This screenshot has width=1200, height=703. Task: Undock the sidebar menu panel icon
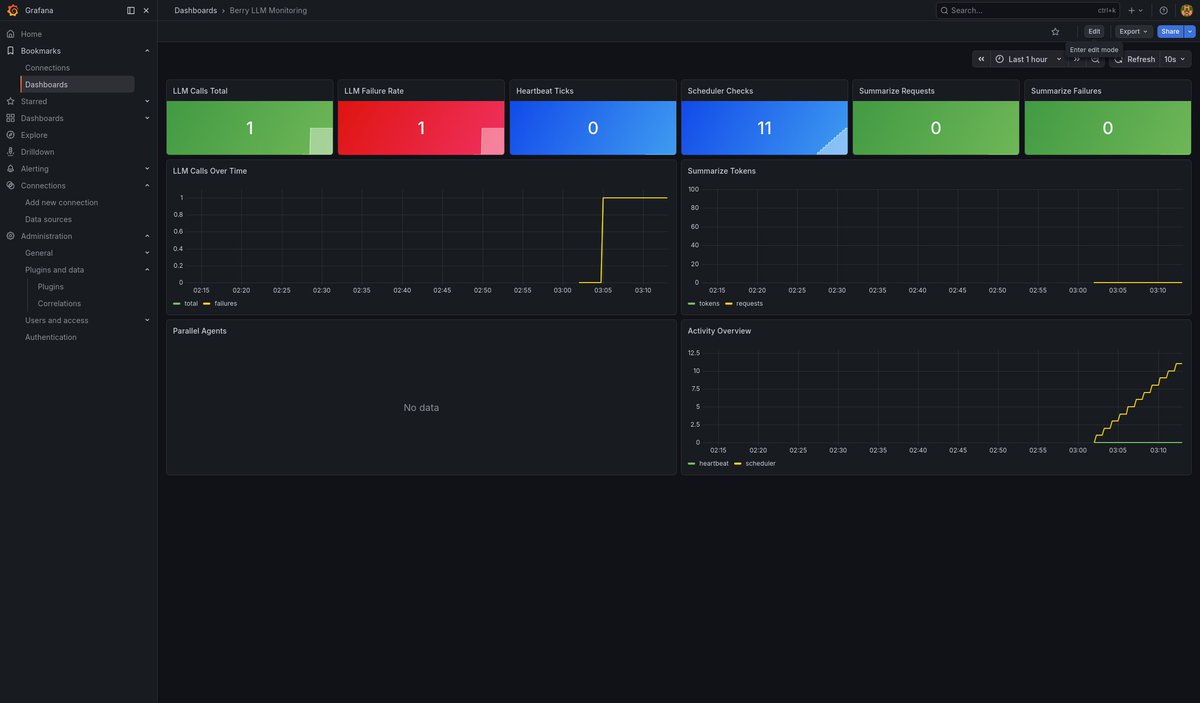tap(131, 10)
